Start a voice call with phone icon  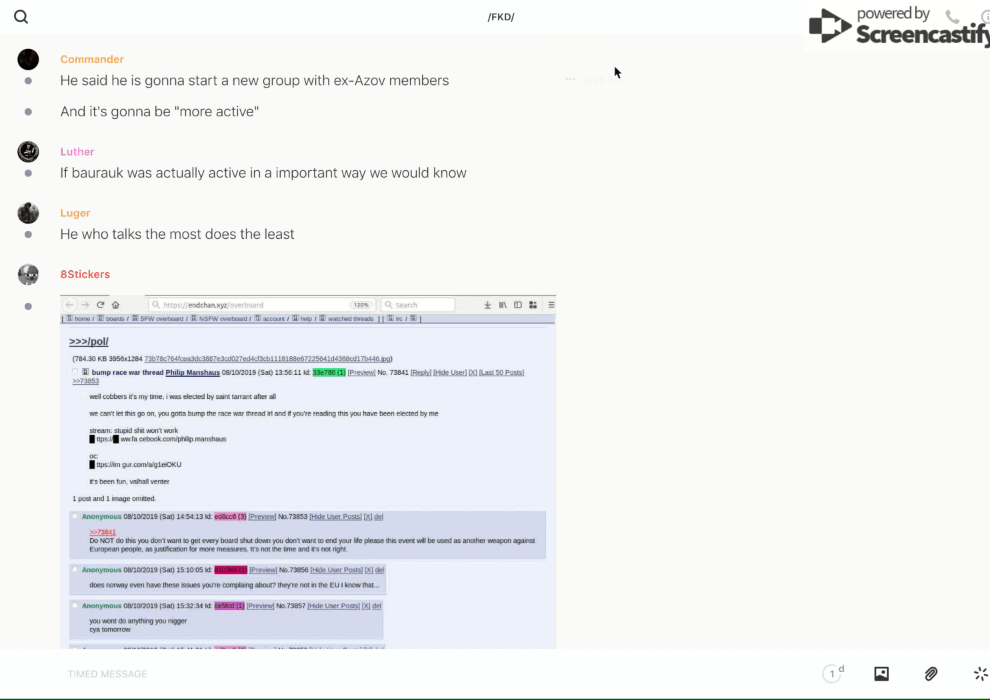coord(952,17)
